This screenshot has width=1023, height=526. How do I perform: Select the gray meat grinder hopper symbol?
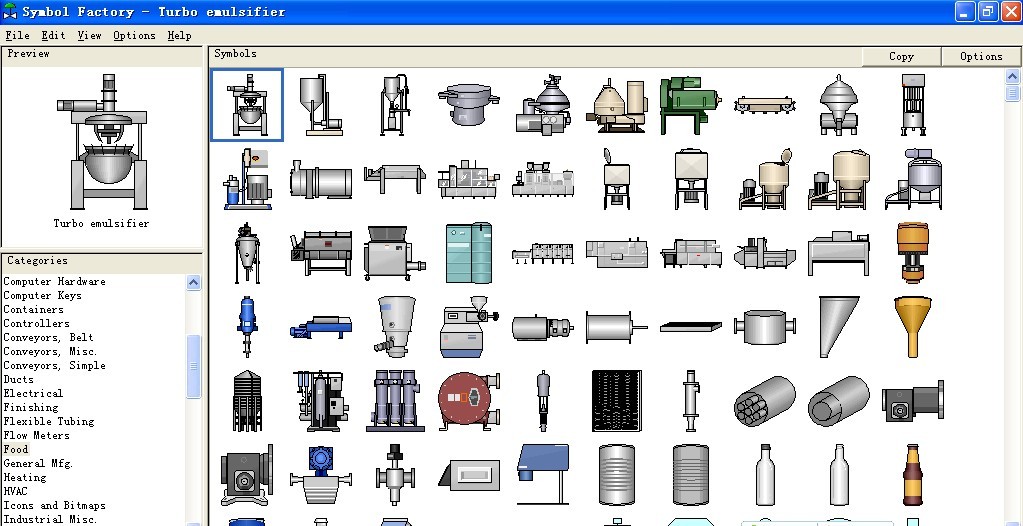(x=395, y=253)
